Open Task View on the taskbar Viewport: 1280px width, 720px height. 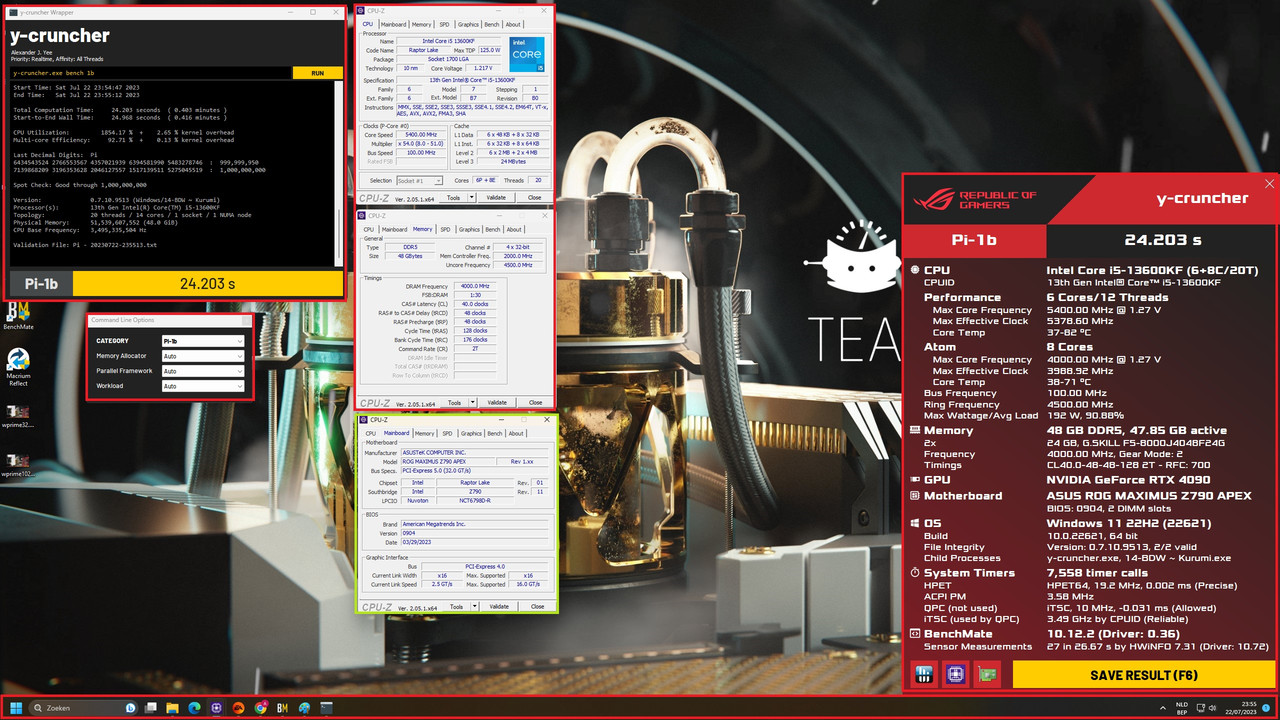(x=151, y=708)
